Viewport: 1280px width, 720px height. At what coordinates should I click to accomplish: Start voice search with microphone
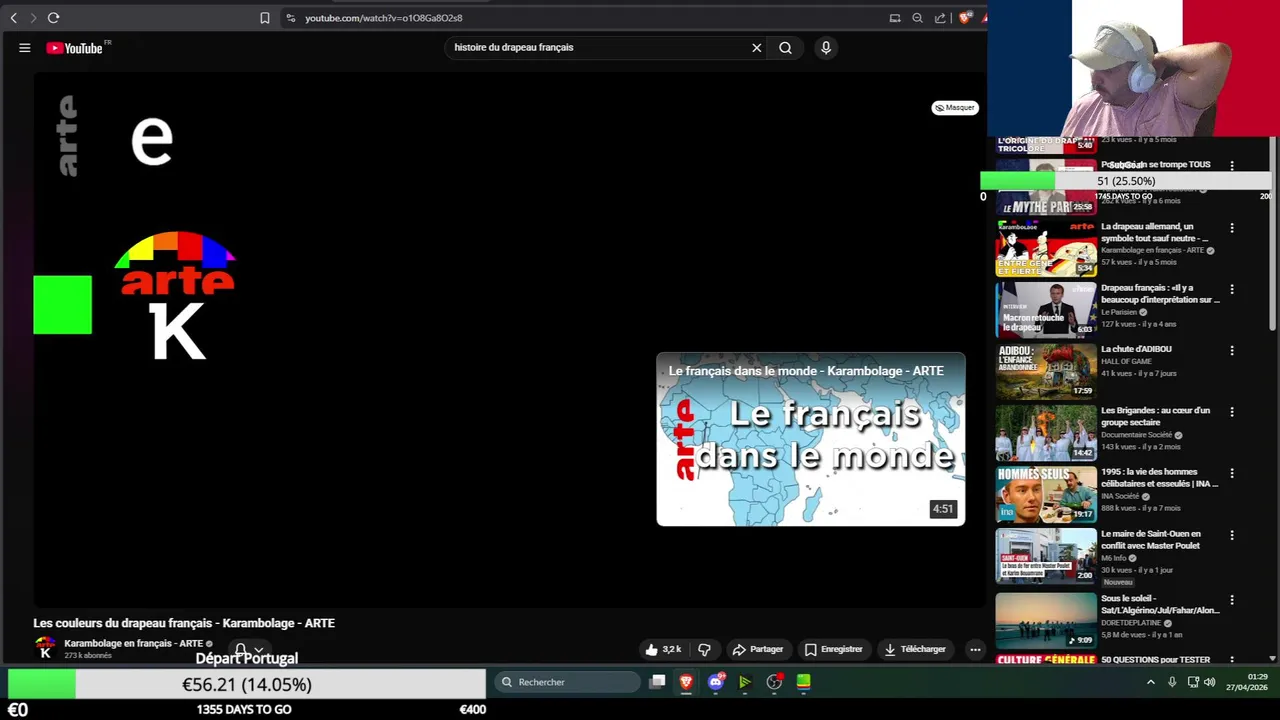826,47
